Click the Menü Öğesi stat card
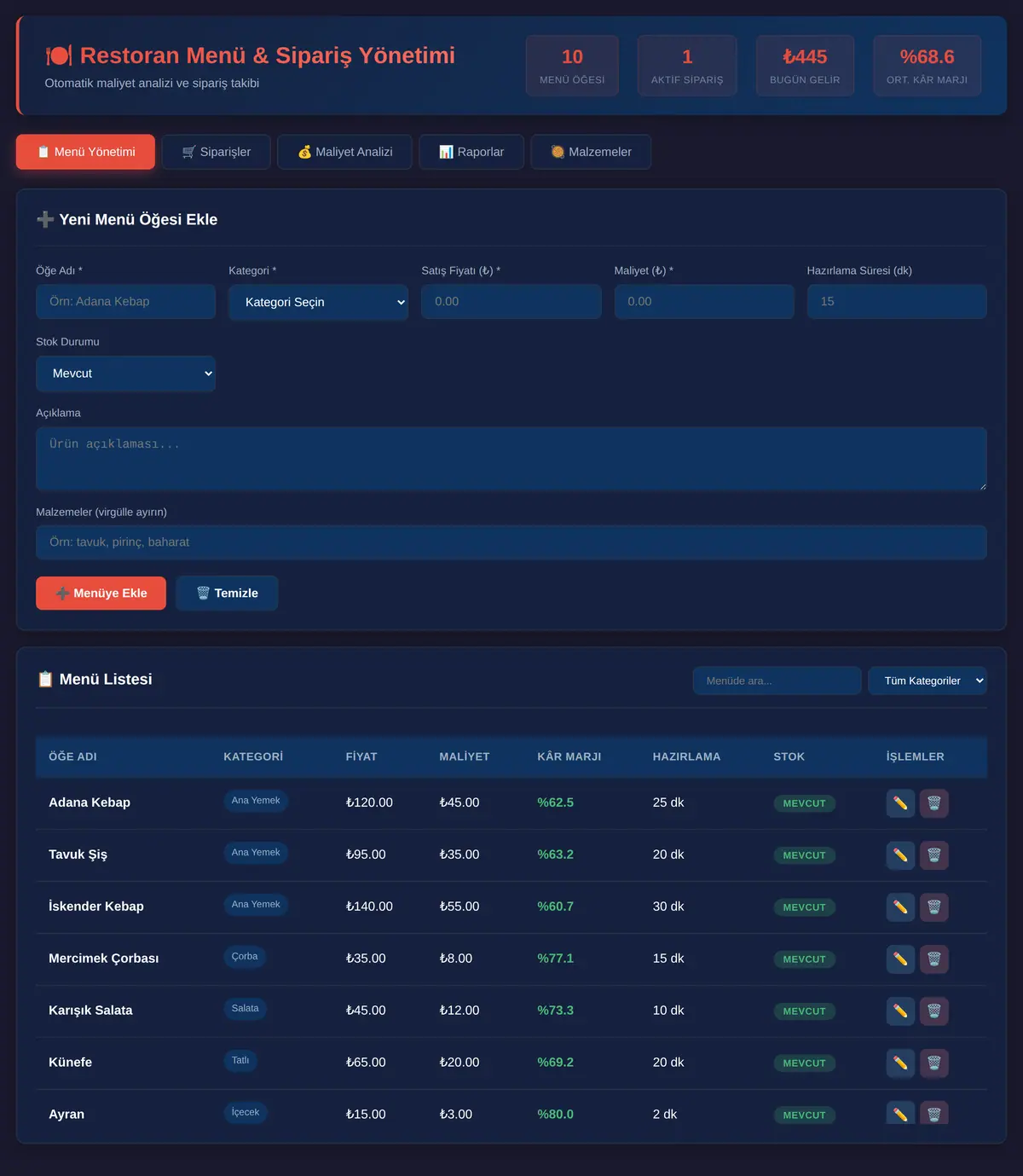Screen dimensions: 1023x1176 click(x=572, y=66)
